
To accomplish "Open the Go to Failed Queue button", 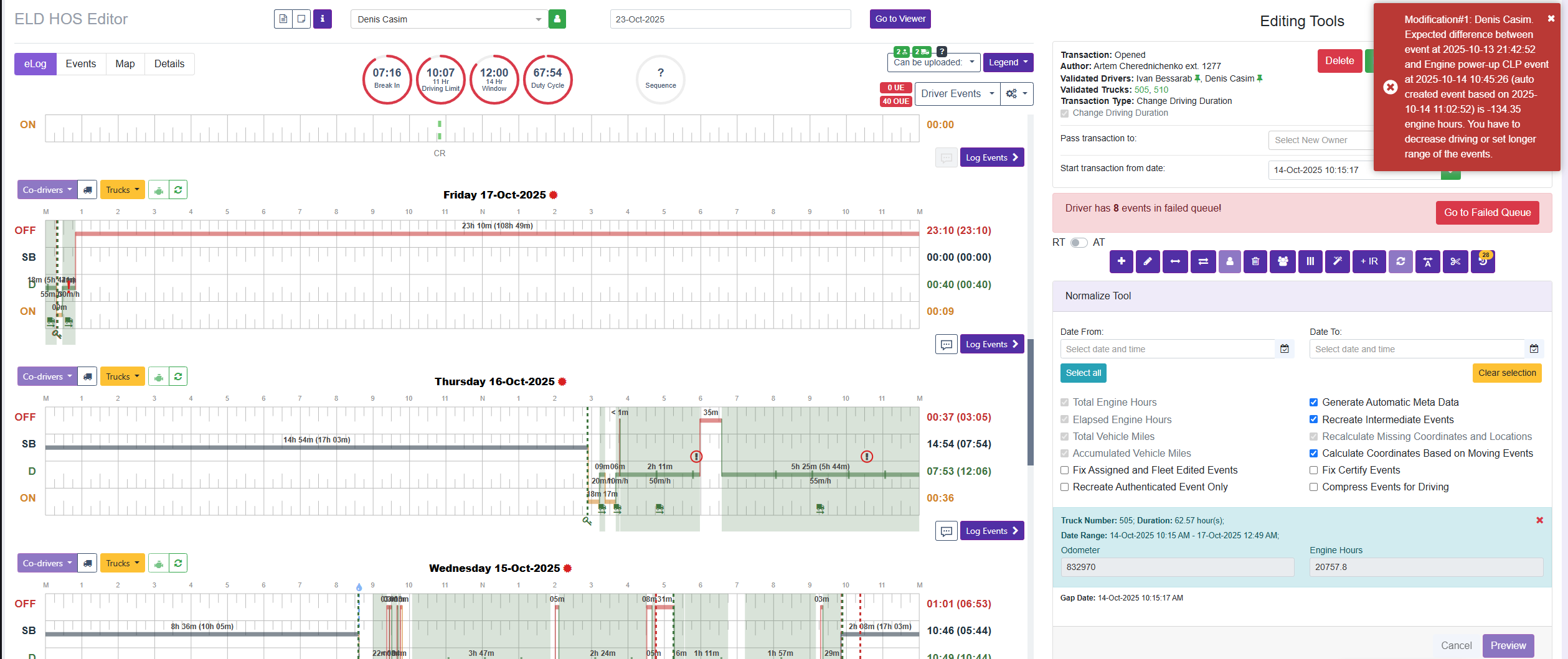I will pos(1487,213).
